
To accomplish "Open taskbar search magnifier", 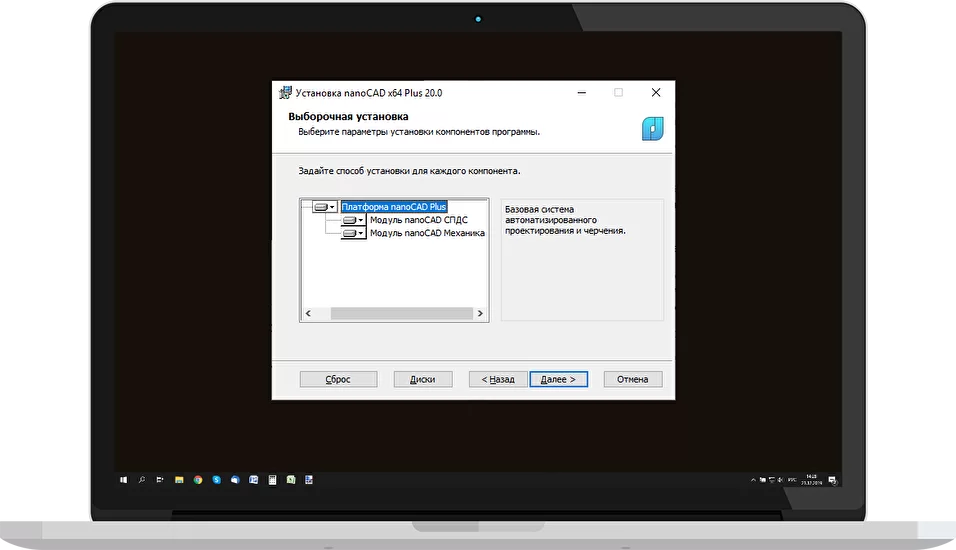I will pos(142,480).
